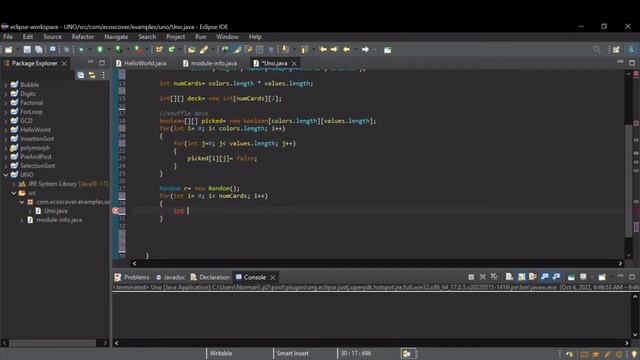
Task: Close the Uno.java editor tab
Action: (294, 63)
